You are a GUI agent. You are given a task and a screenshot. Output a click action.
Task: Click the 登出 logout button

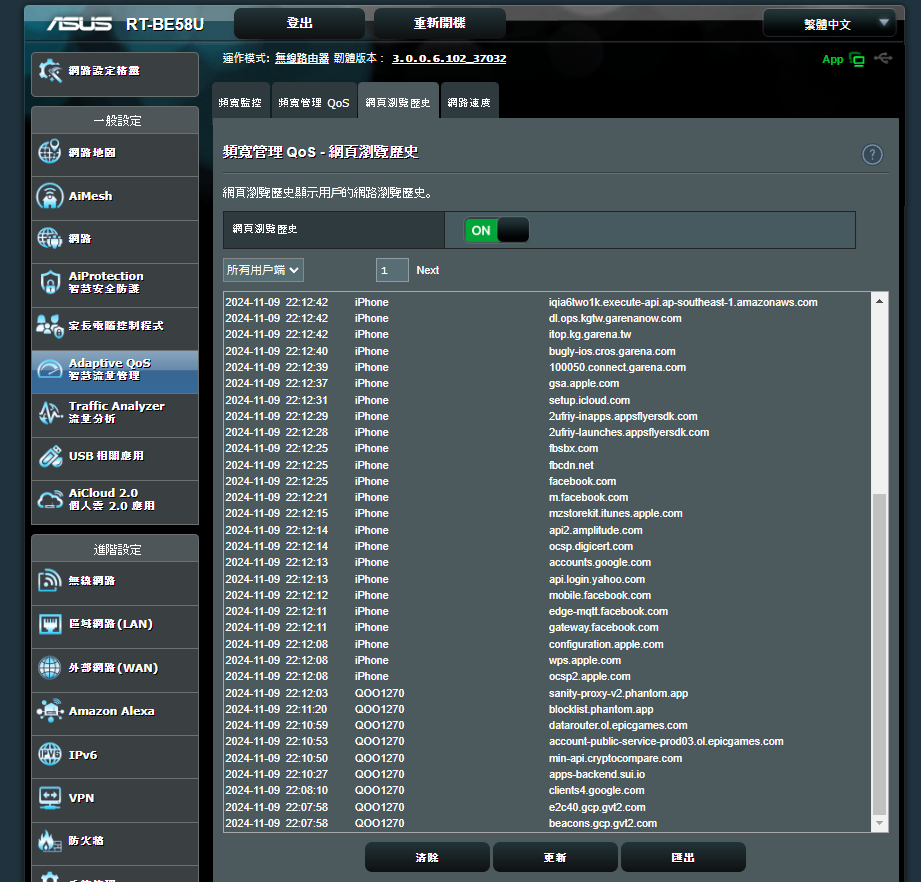(x=299, y=23)
